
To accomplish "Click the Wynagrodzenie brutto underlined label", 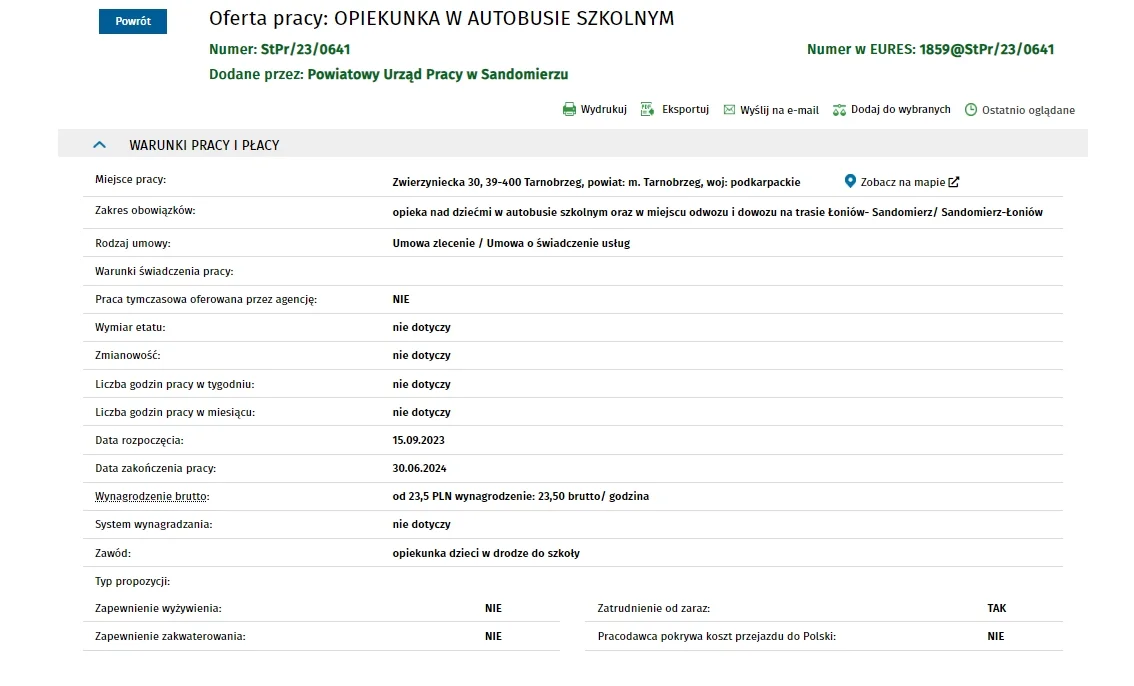I will [152, 497].
